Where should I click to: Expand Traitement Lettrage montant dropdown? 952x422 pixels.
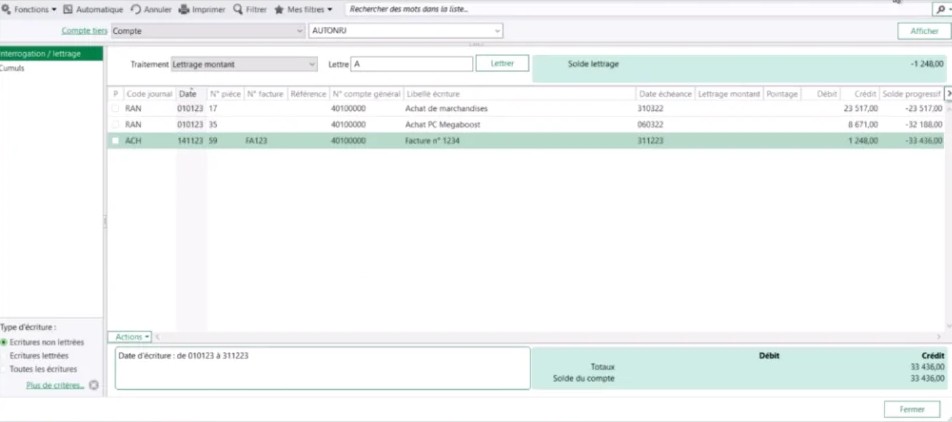click(x=310, y=64)
